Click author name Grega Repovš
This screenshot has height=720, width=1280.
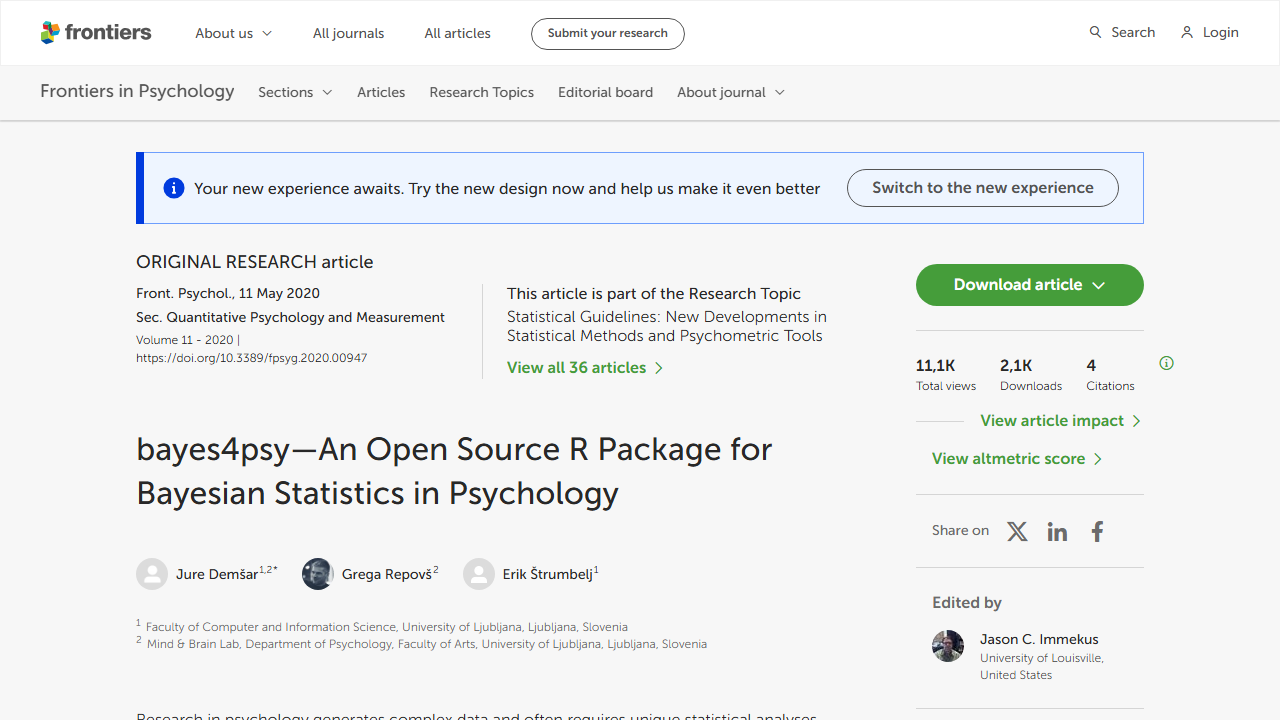click(387, 574)
